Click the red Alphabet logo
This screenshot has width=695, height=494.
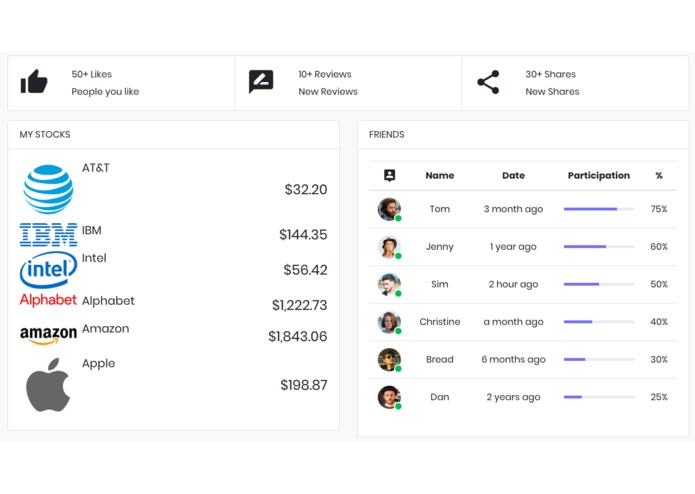48,300
